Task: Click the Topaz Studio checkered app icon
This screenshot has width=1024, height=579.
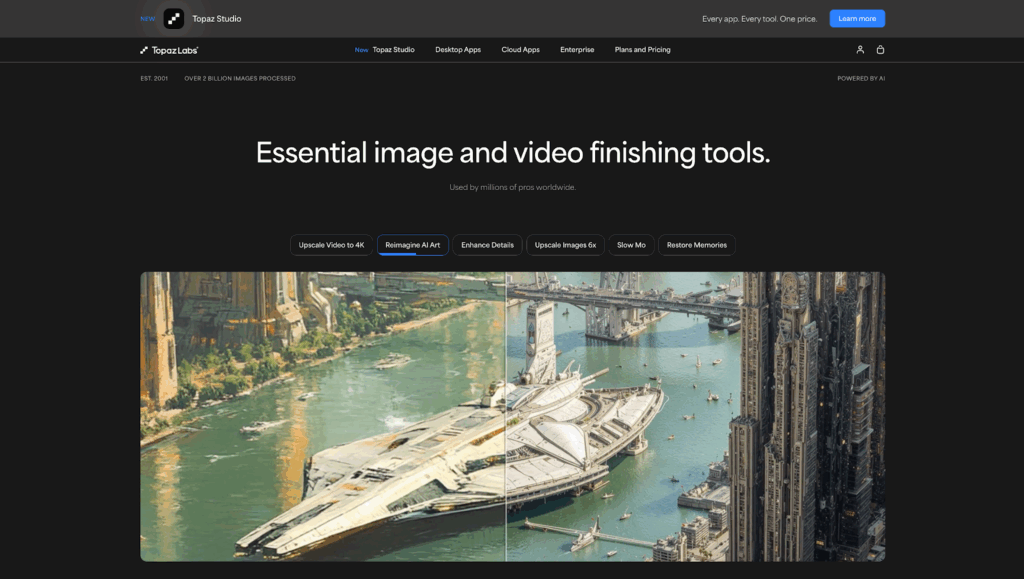Action: click(174, 18)
